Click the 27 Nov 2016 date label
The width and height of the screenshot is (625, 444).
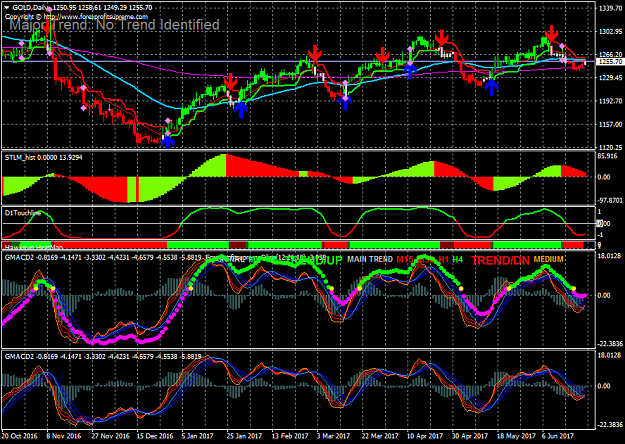pyautogui.click(x=111, y=436)
